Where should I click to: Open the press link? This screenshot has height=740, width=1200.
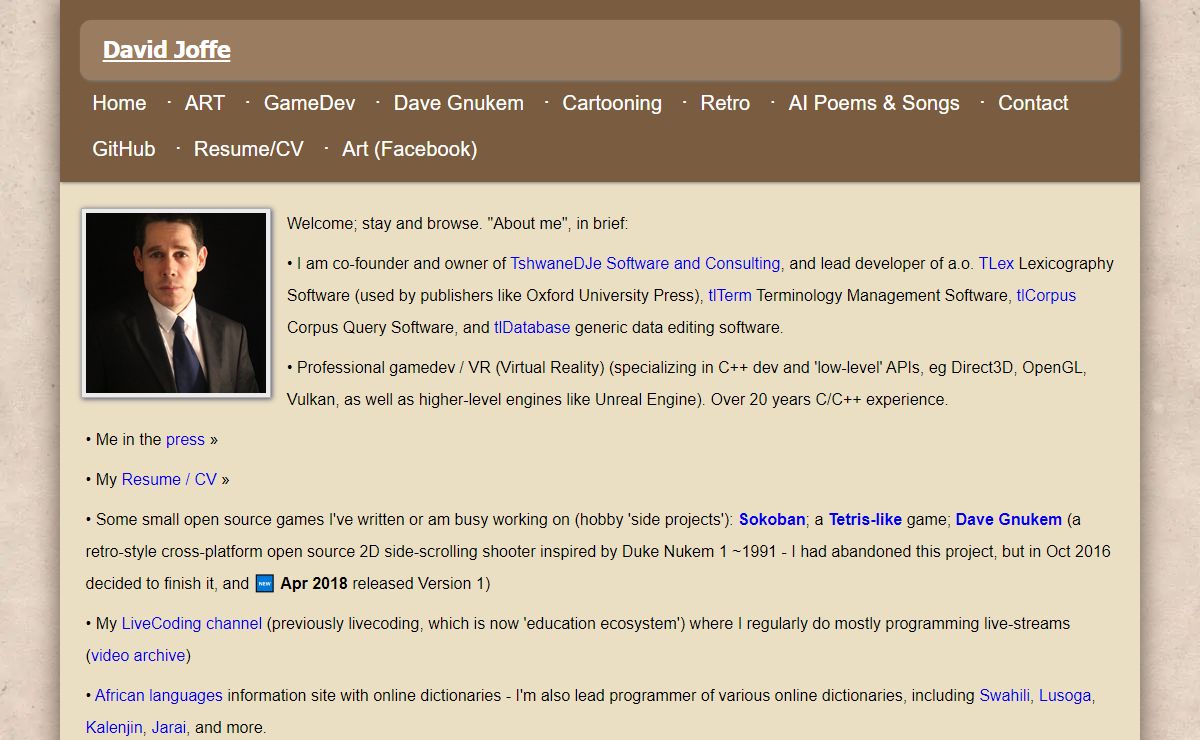tap(185, 440)
